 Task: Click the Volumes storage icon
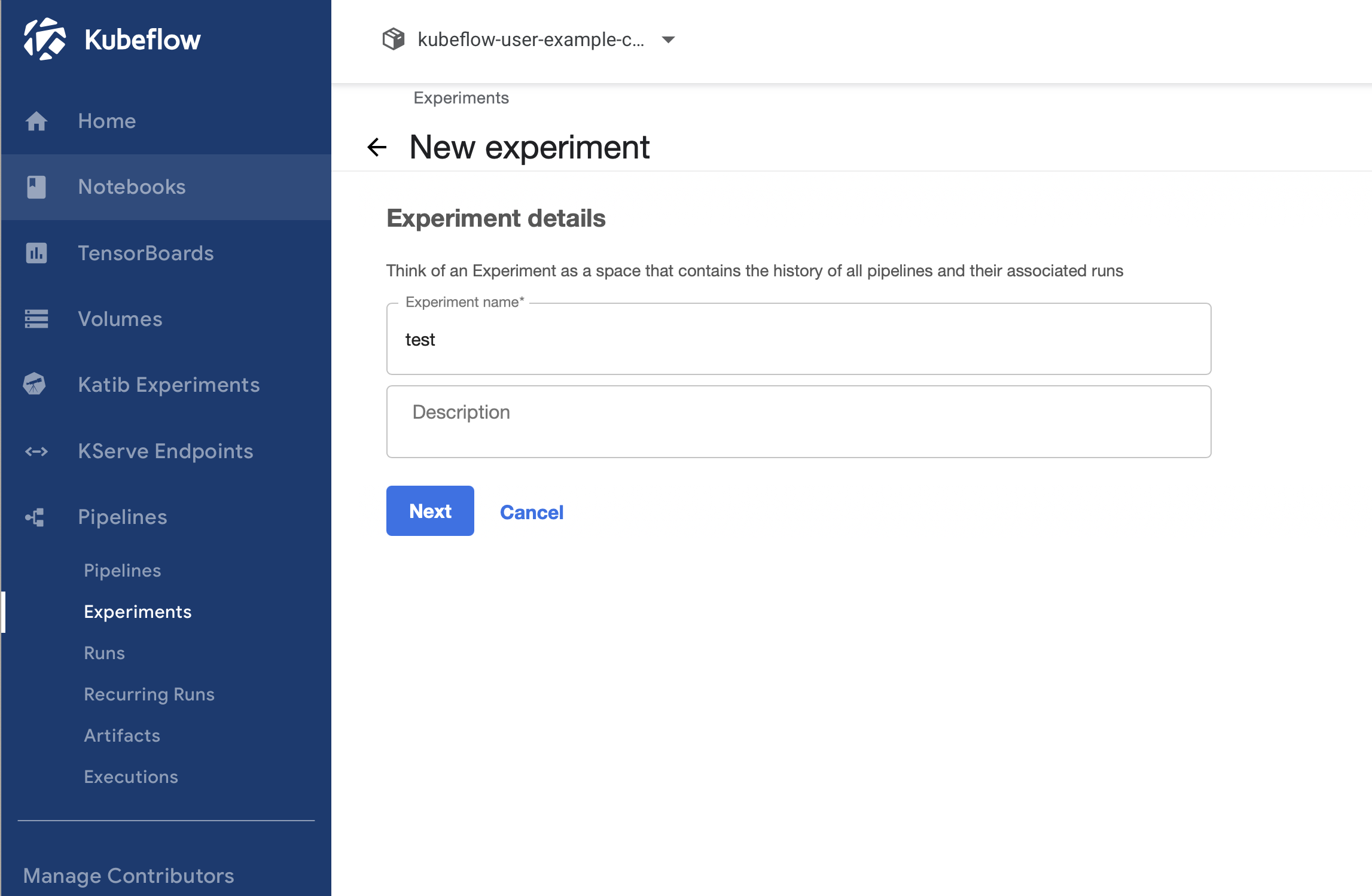tap(36, 319)
